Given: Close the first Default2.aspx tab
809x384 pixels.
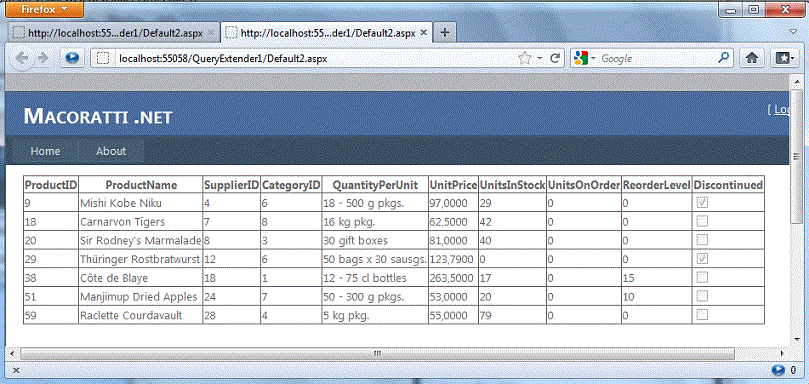Looking at the screenshot, I should [211, 33].
